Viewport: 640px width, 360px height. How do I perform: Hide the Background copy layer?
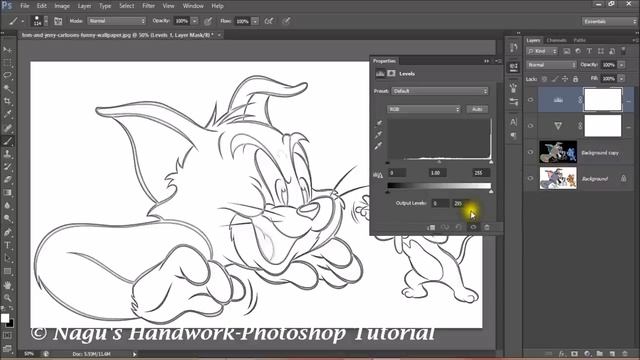click(x=531, y=152)
